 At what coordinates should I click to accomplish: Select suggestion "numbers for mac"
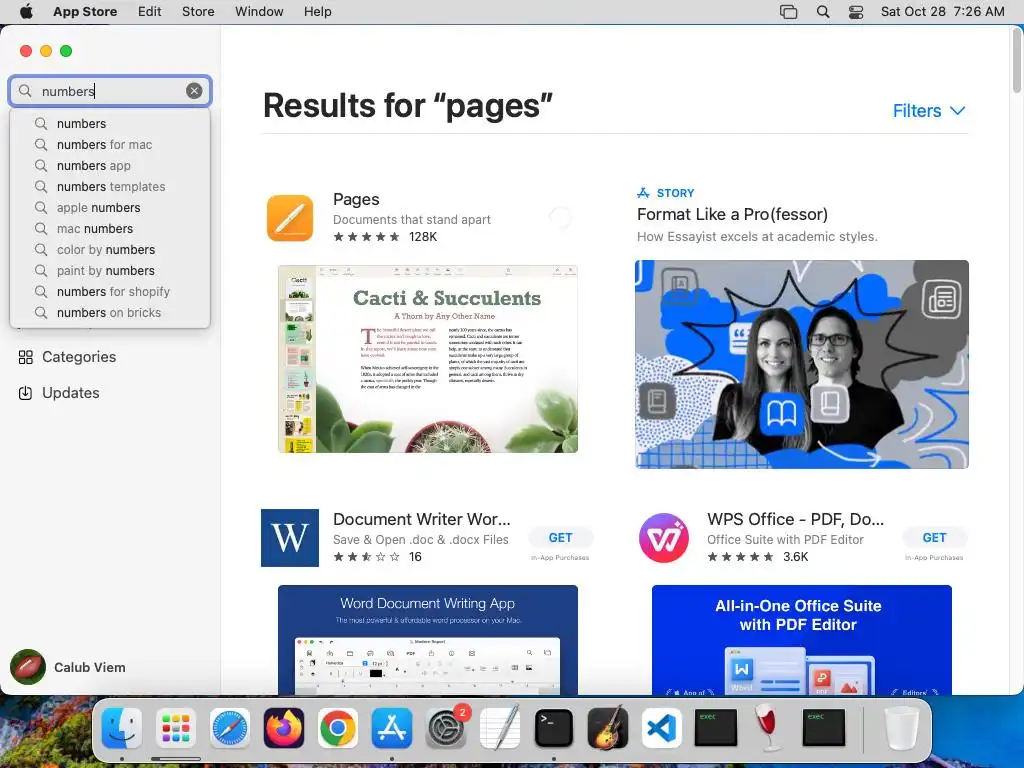click(x=110, y=144)
